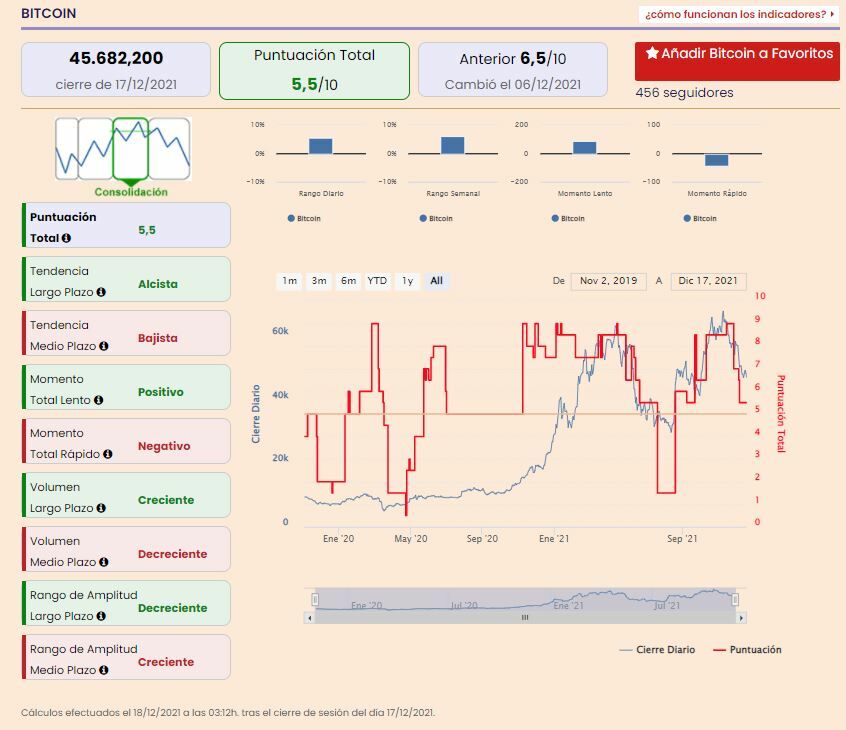Open info icon for Tendencia Medio Plazo
This screenshot has width=846, height=730.
[104, 346]
